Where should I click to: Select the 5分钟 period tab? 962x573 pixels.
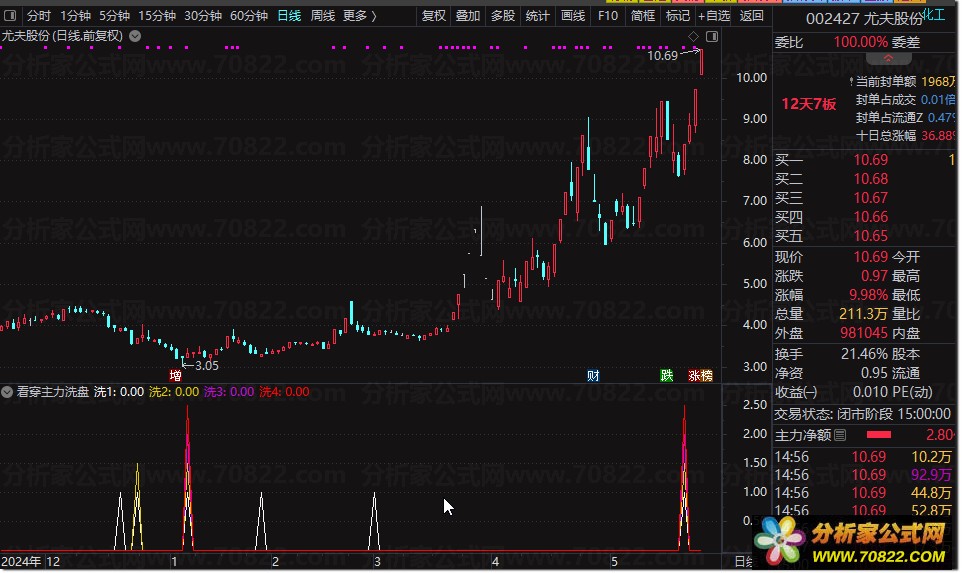coord(115,15)
